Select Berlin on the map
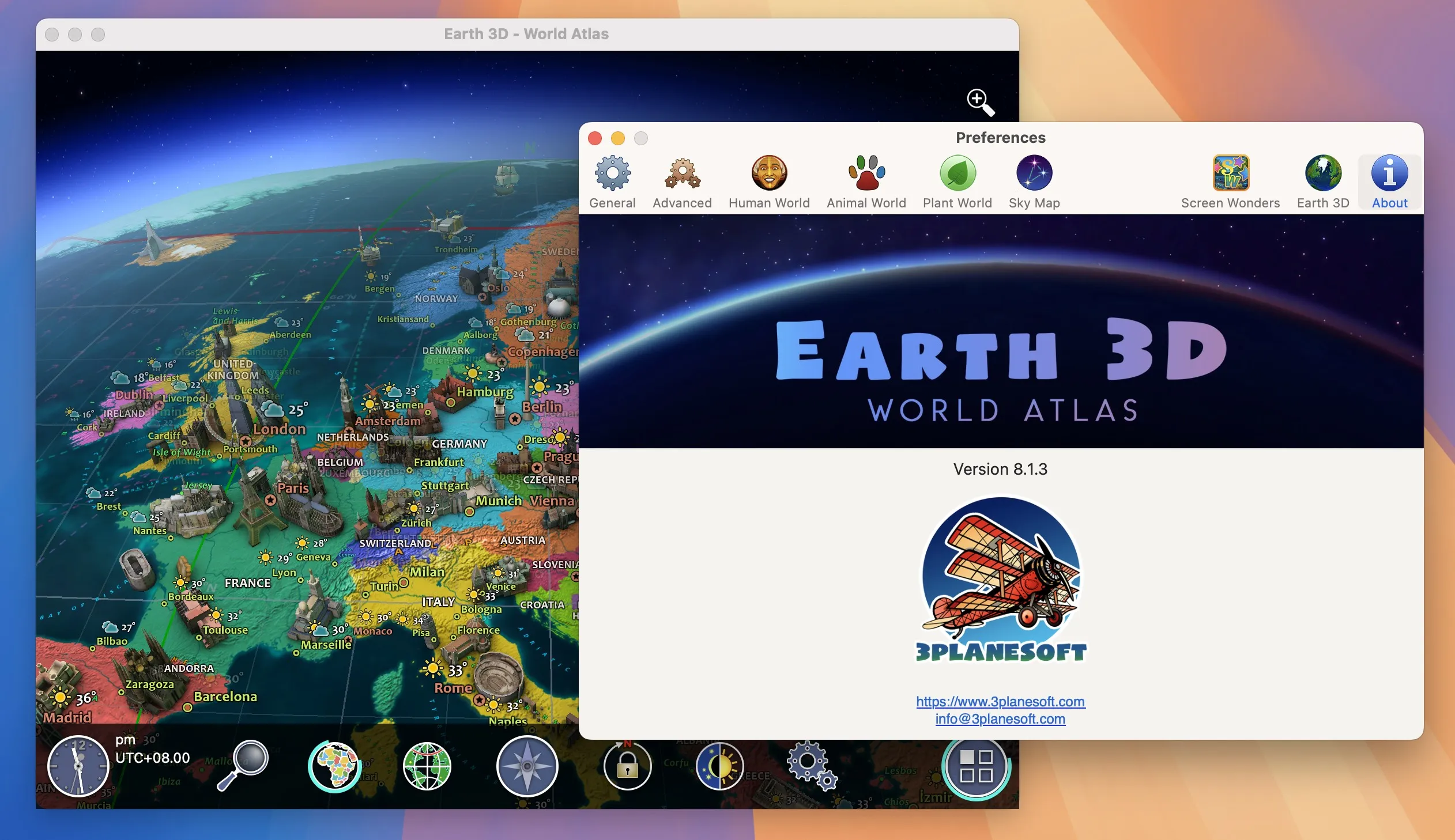 [542, 407]
